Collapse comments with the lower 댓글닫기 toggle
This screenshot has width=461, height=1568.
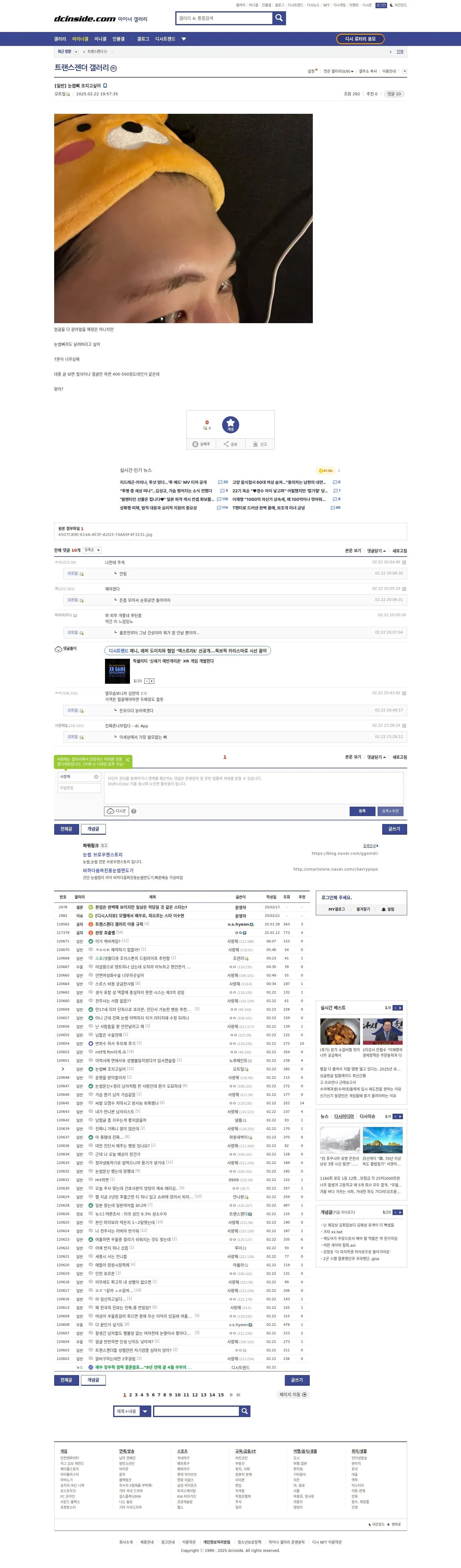tap(376, 757)
